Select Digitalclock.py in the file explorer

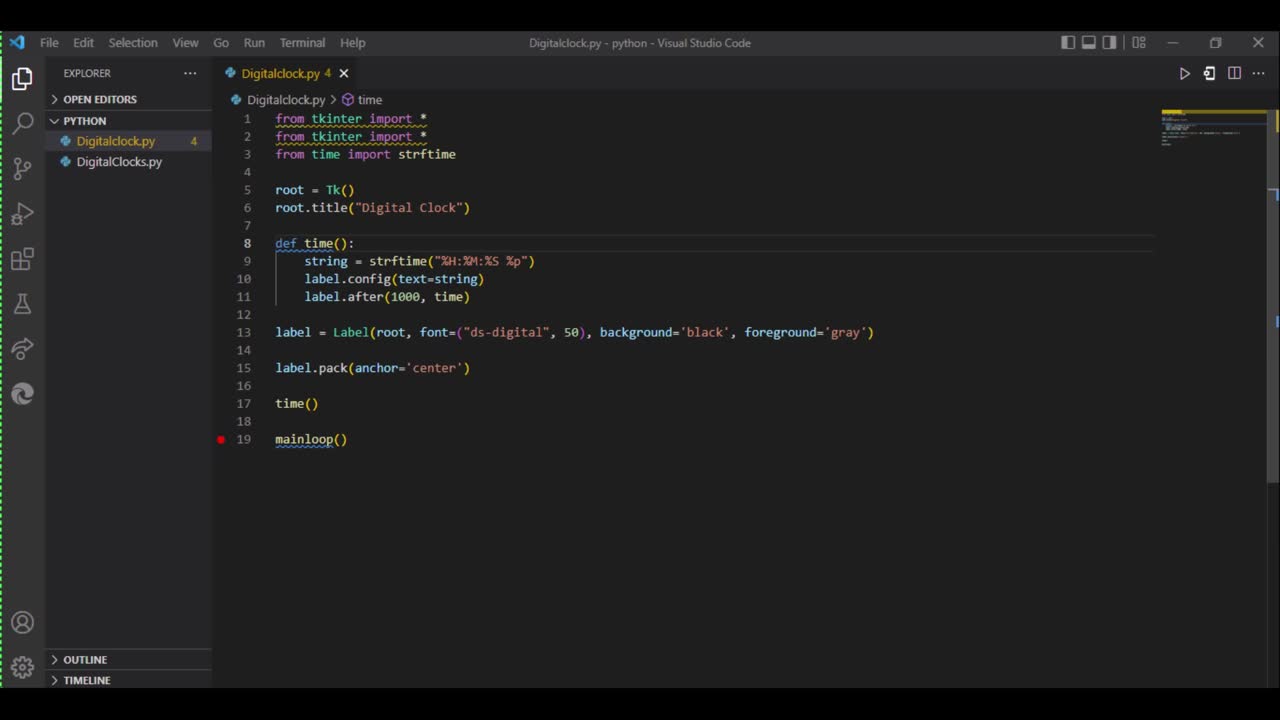131,141
